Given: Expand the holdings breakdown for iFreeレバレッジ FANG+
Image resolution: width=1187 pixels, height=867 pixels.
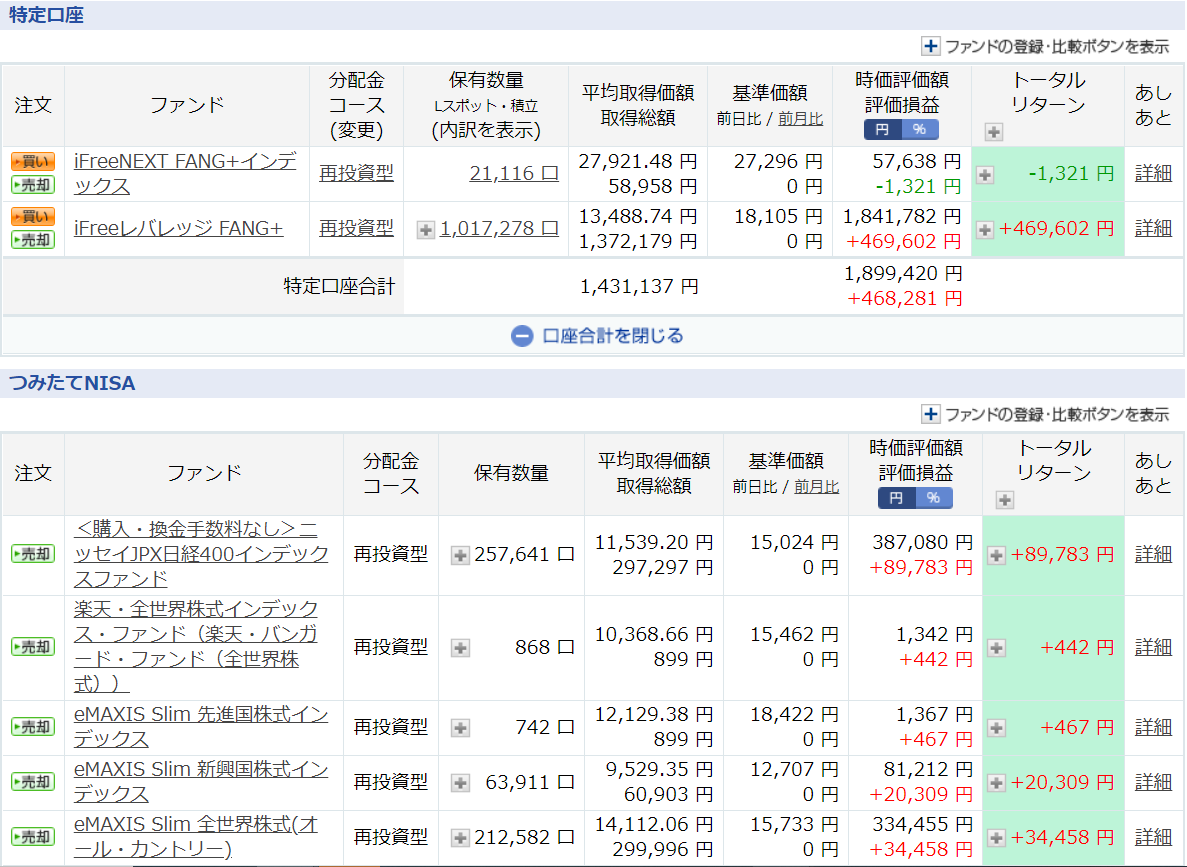Looking at the screenshot, I should pyautogui.click(x=426, y=229).
